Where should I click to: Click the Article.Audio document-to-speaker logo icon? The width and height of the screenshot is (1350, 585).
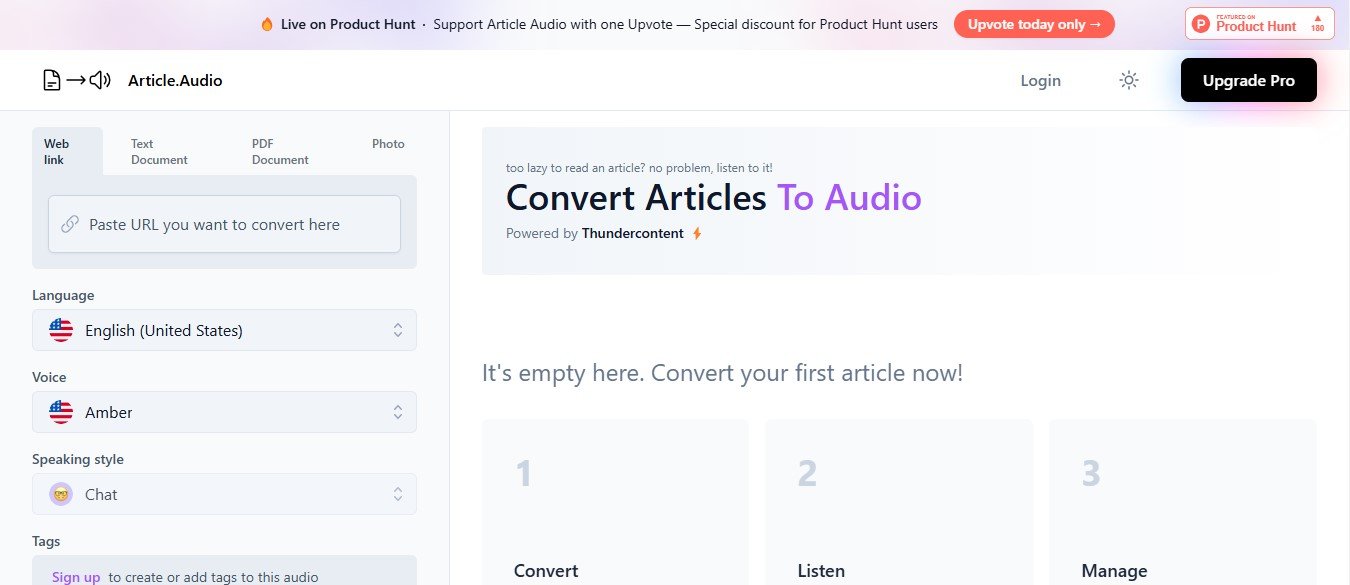coord(76,81)
